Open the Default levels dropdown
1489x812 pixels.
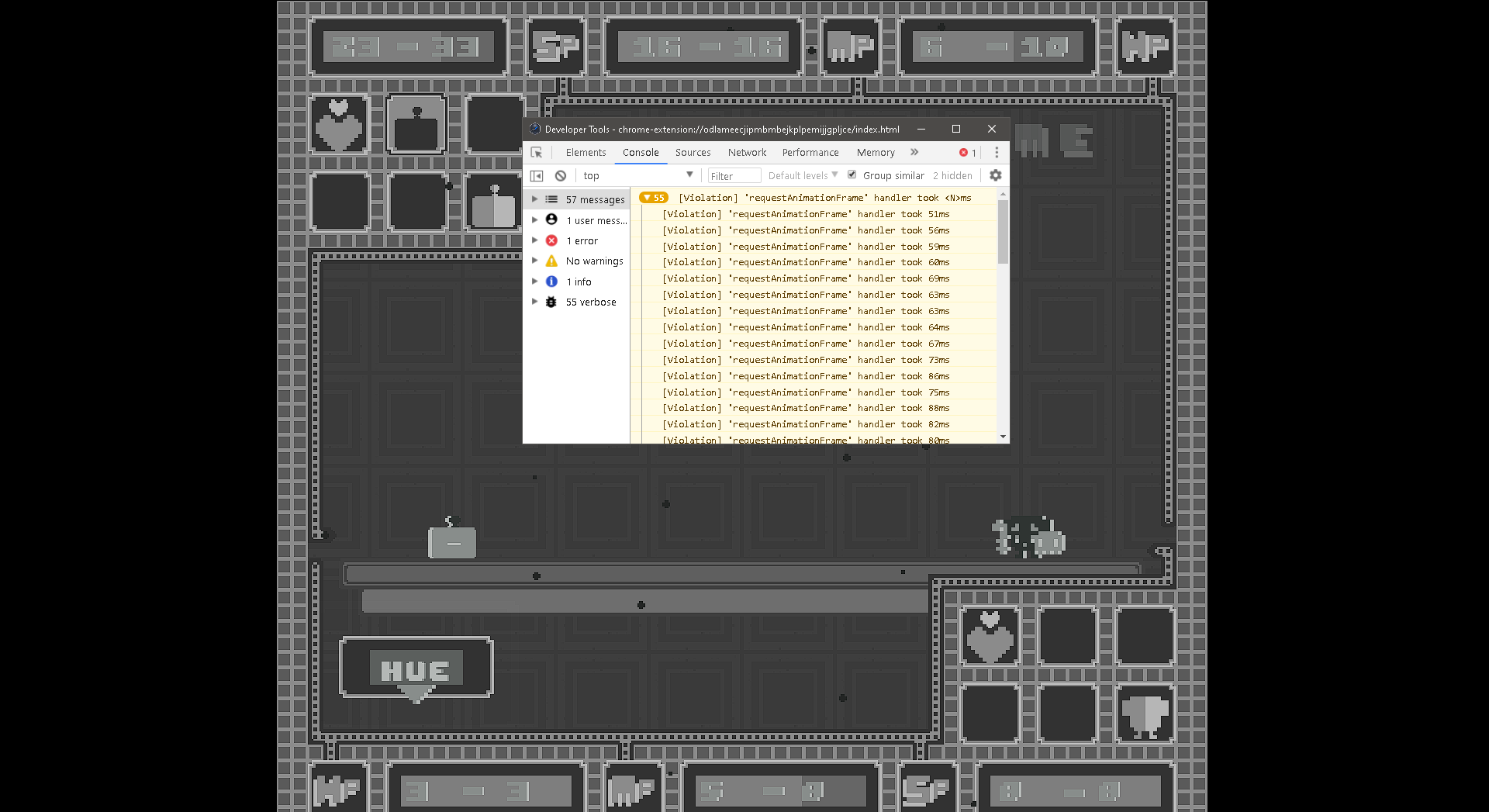coord(803,176)
